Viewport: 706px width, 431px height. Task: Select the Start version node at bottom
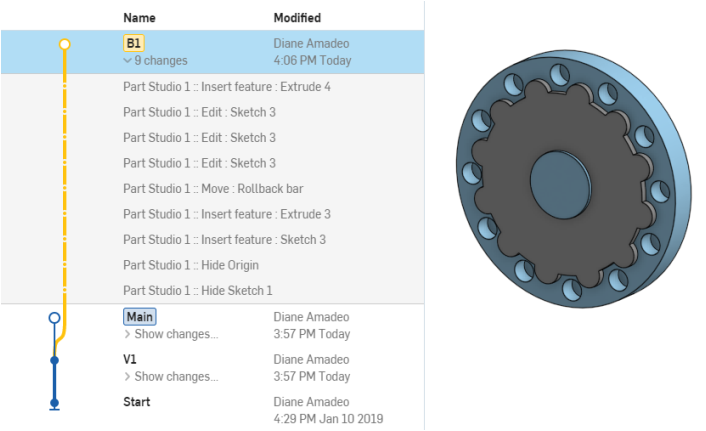54,403
